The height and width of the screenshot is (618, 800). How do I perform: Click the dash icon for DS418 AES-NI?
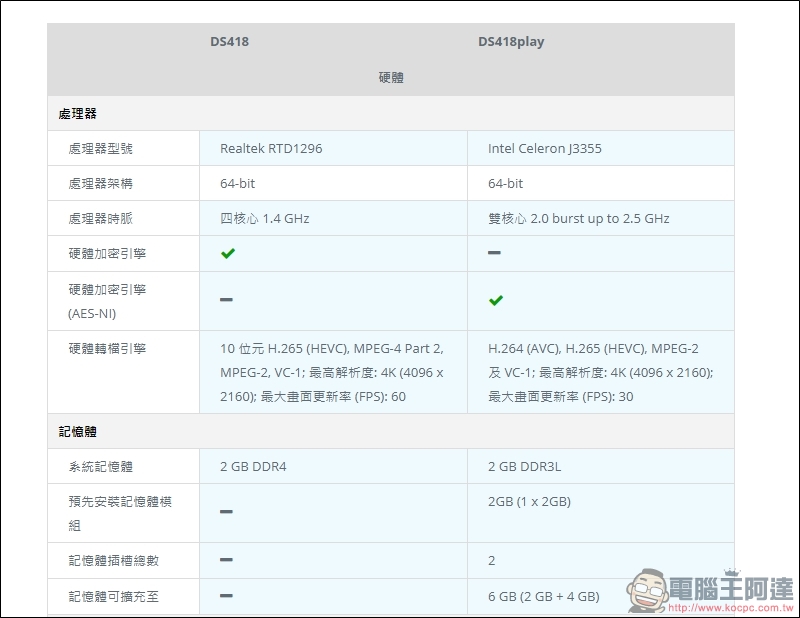[x=226, y=300]
